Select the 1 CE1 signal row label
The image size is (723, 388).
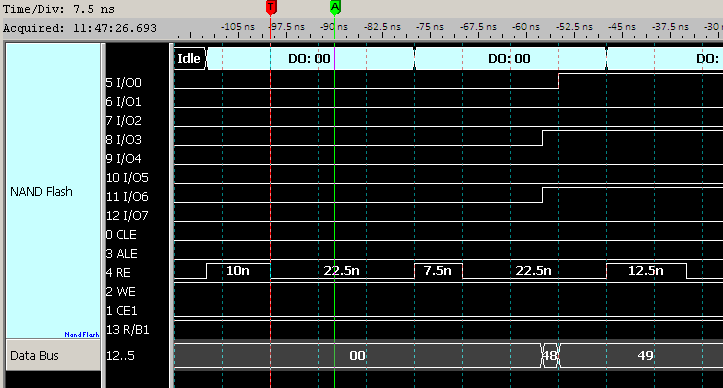(x=122, y=310)
